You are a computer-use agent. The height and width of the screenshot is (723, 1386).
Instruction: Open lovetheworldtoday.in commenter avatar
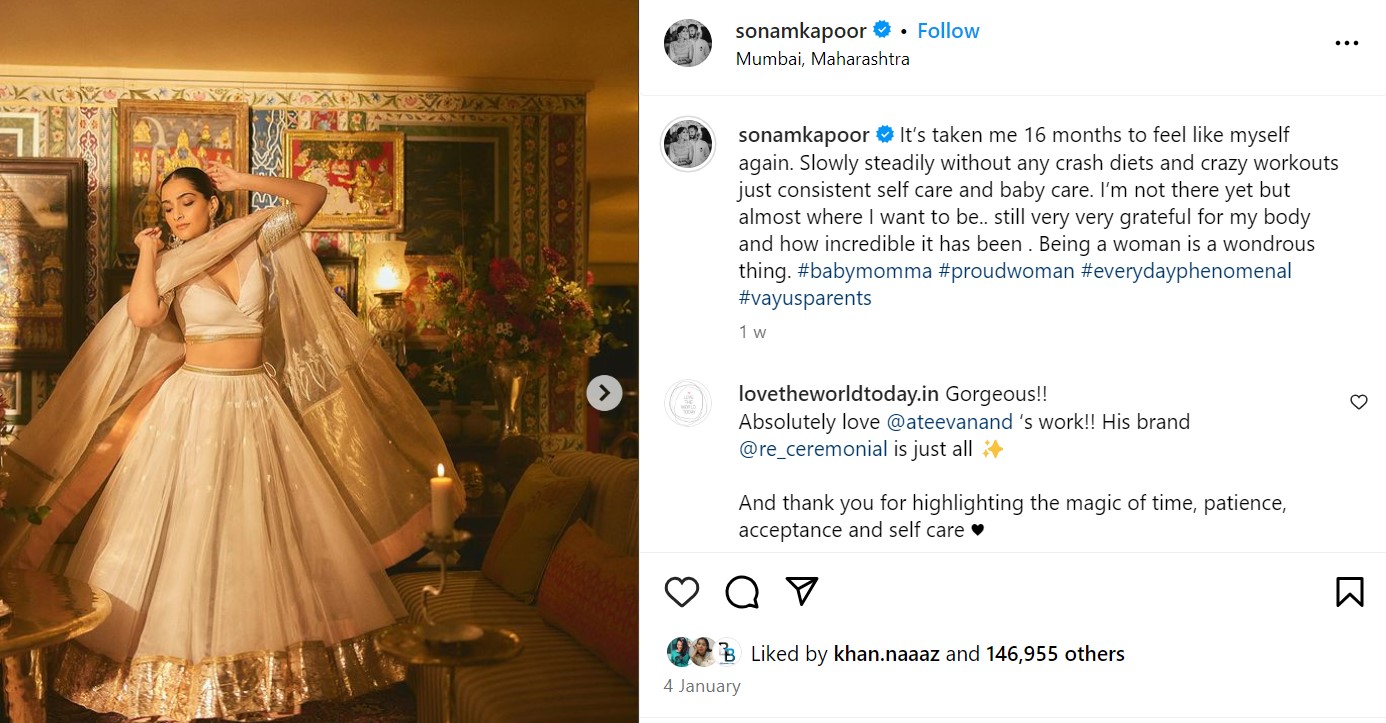coord(688,404)
